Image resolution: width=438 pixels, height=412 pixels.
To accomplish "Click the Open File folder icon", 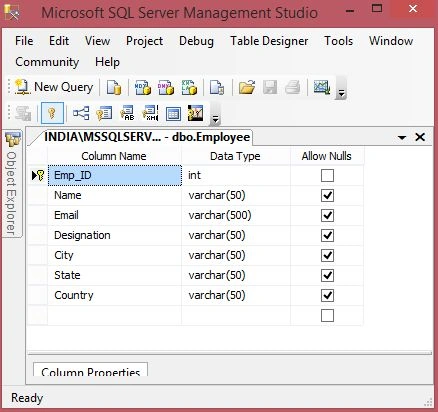I will point(247,88).
